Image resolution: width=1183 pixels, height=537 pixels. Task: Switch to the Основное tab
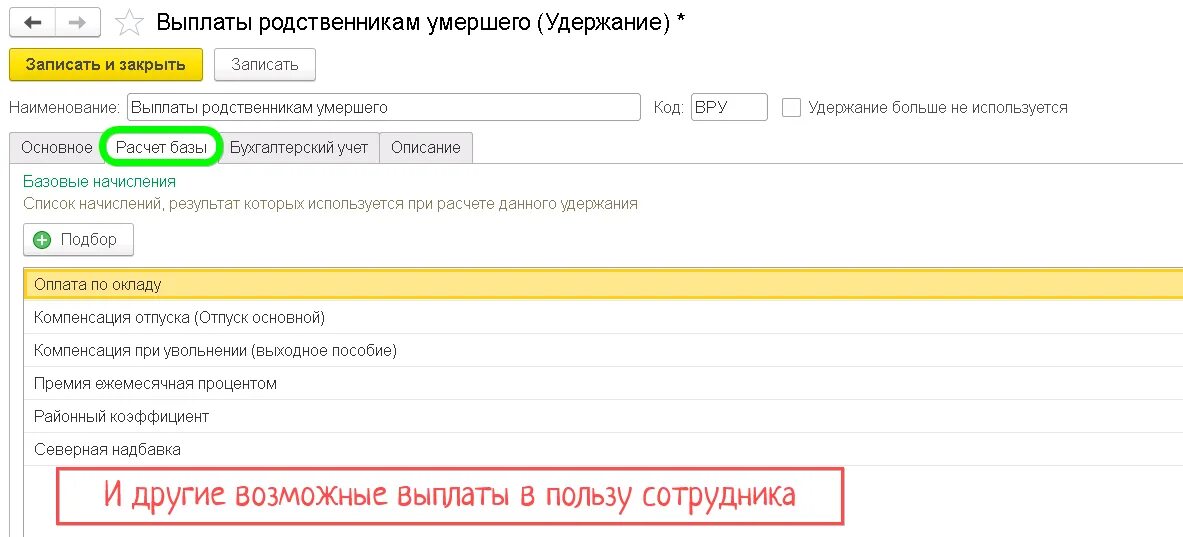point(57,148)
